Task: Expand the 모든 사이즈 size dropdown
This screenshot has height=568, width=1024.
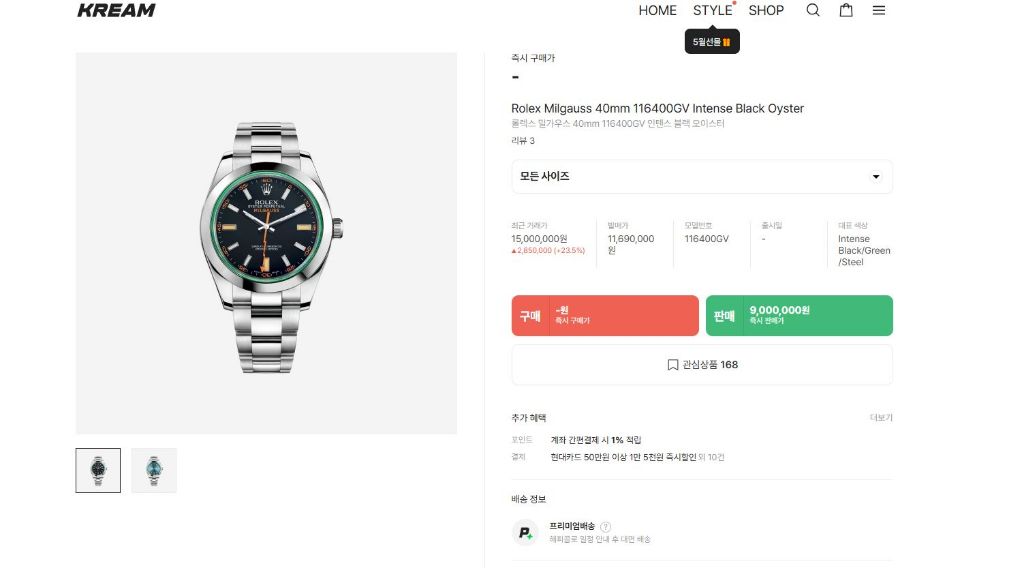Action: coord(702,177)
